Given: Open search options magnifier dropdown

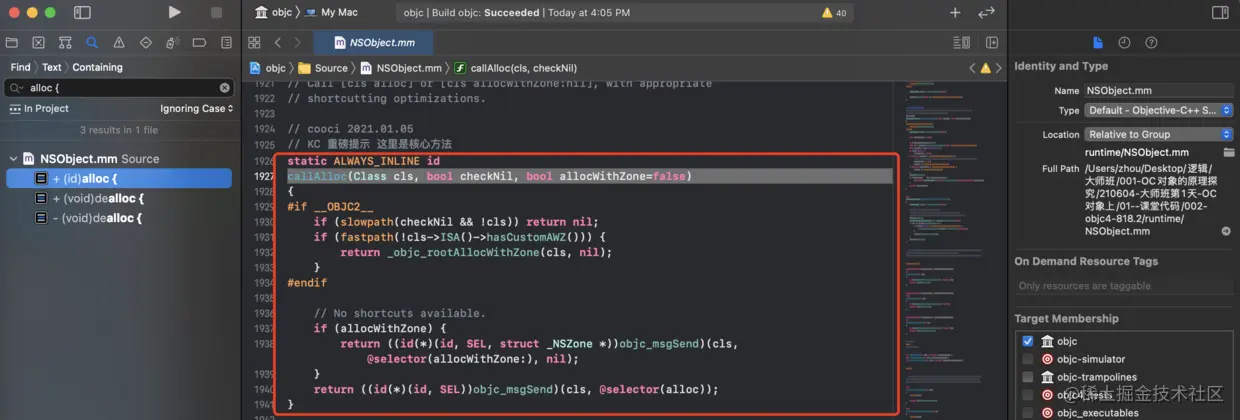Looking at the screenshot, I should point(15,88).
